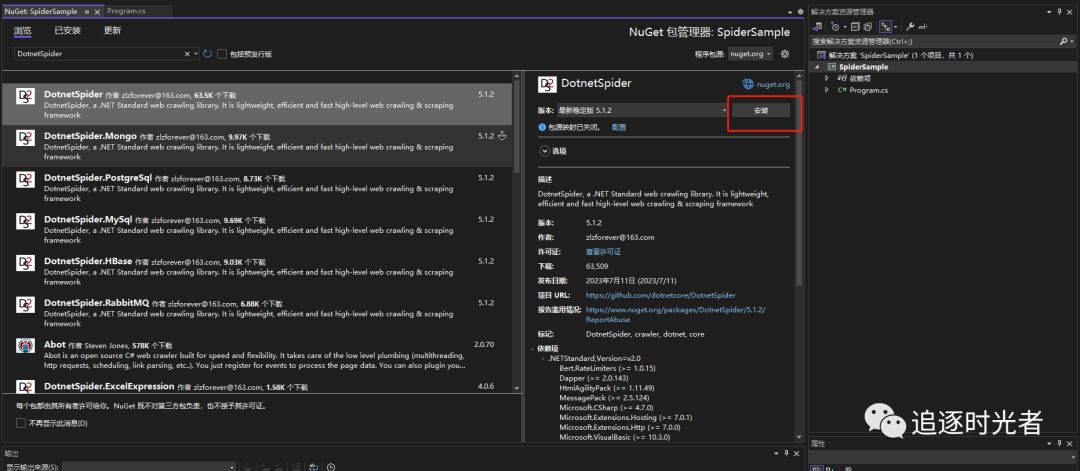Open the ReportAbuse link
Image resolution: width=1080 pixels, height=471 pixels.
[x=675, y=315]
